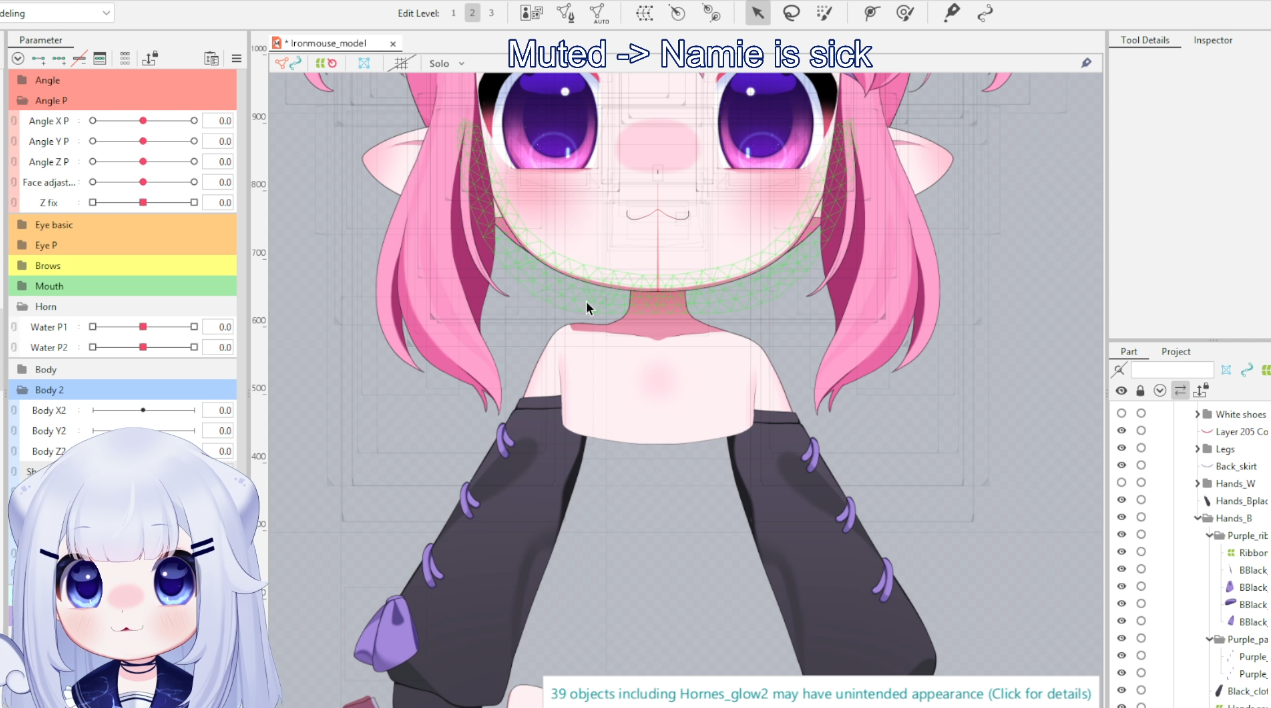Screen dimensions: 1271x708
Task: Collapse the Purple_pa folder
Action: point(1209,639)
